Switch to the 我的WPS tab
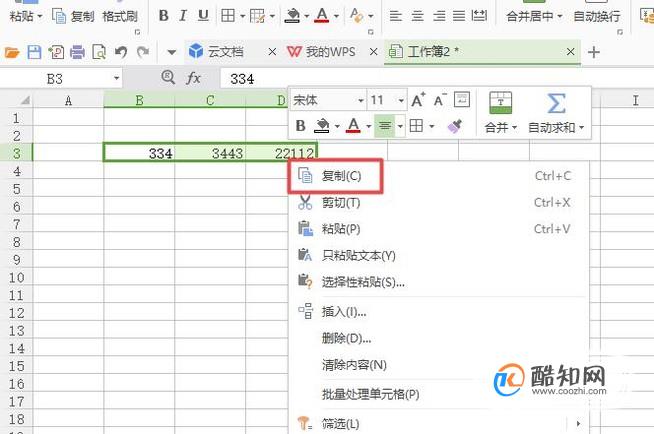Image resolution: width=654 pixels, height=434 pixels. point(331,52)
